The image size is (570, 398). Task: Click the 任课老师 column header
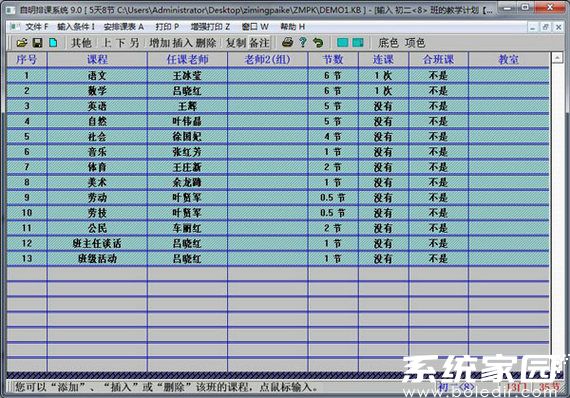point(187,59)
